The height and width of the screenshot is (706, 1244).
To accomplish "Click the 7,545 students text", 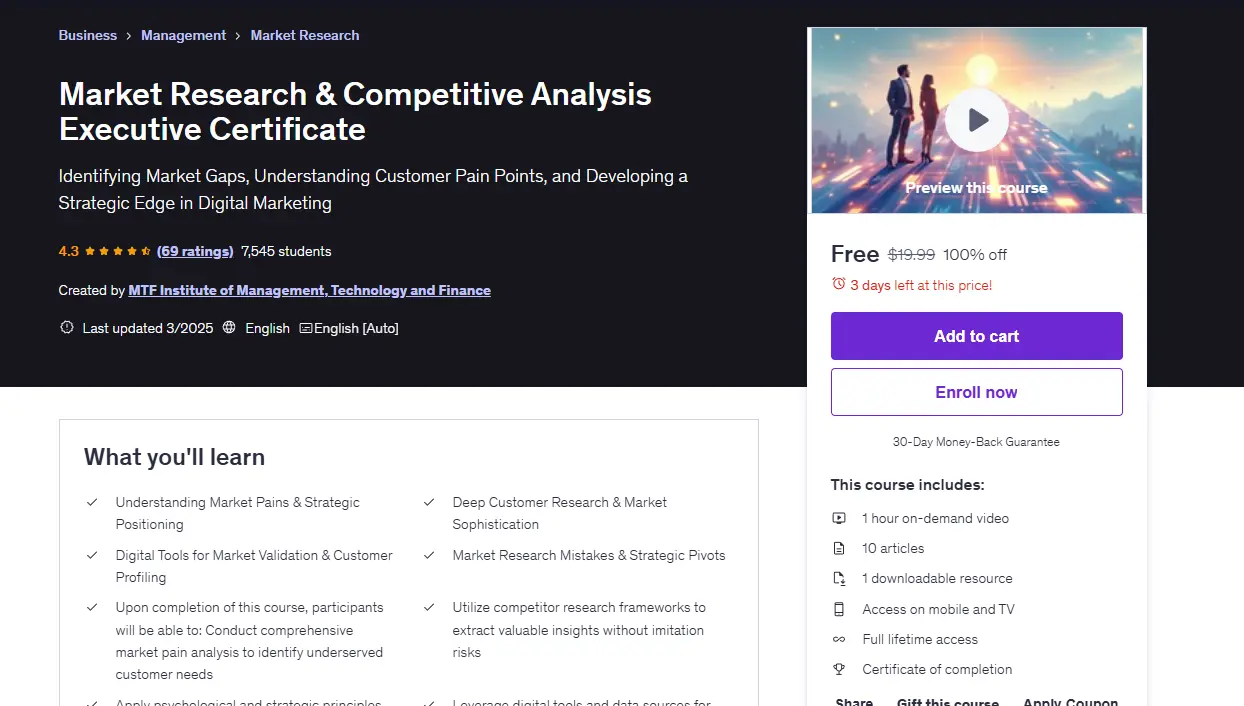I will (286, 251).
